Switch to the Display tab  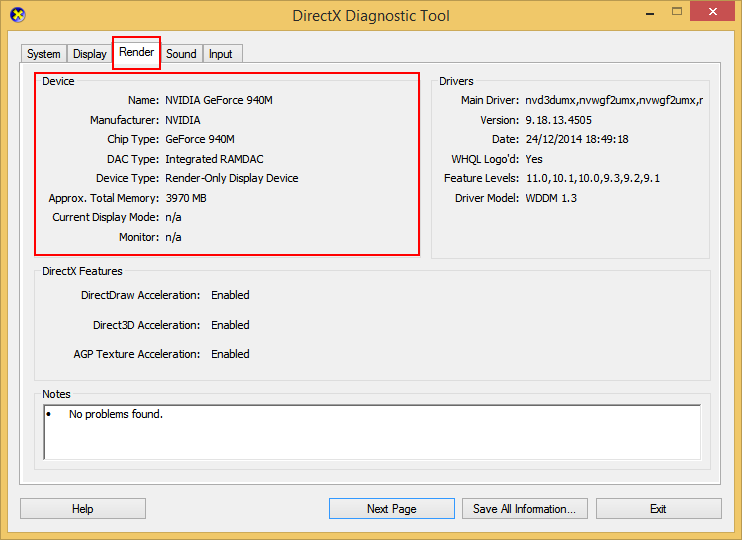(89, 54)
